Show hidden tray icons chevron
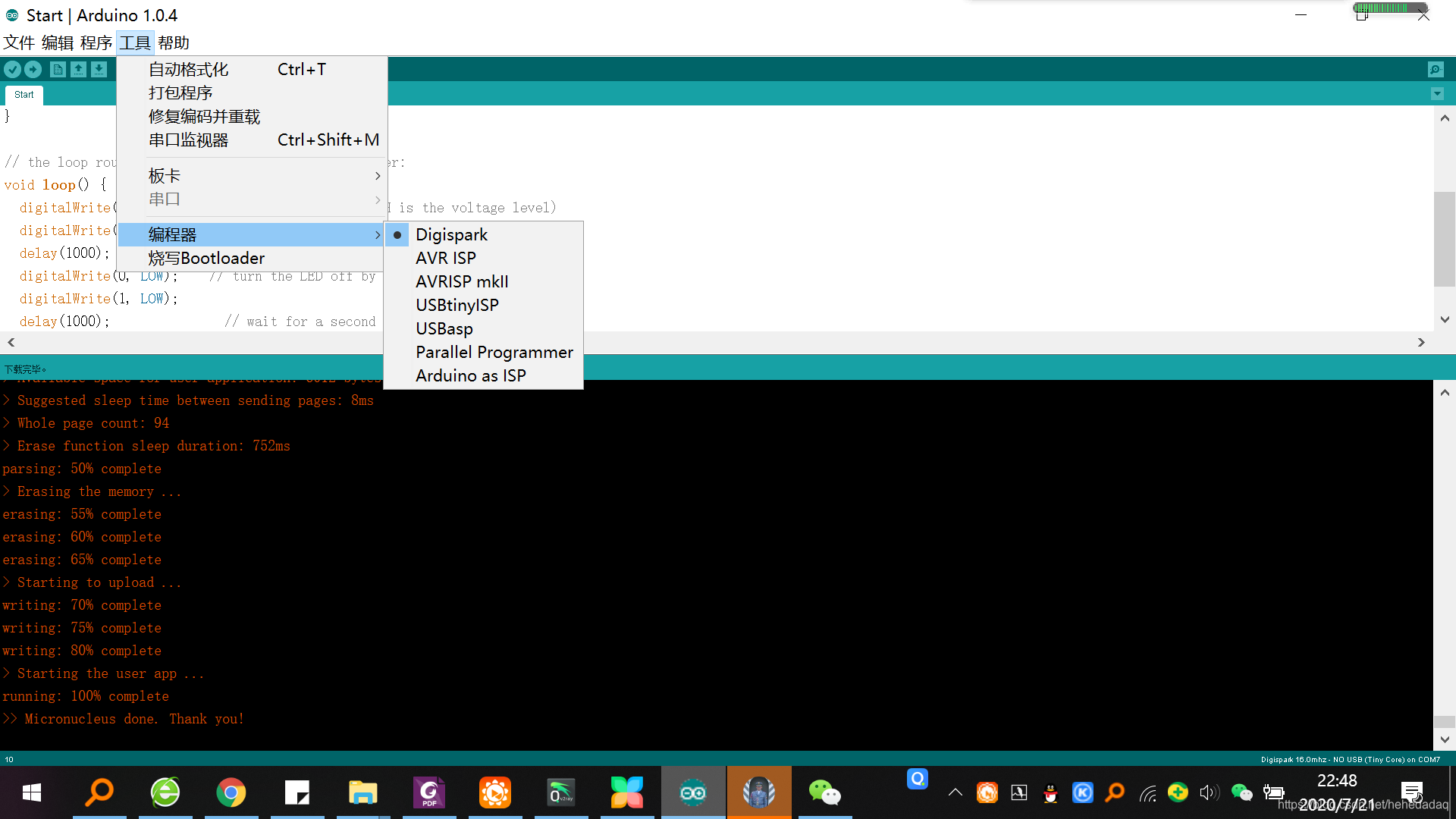Viewport: 1456px width, 819px height. coord(955,792)
